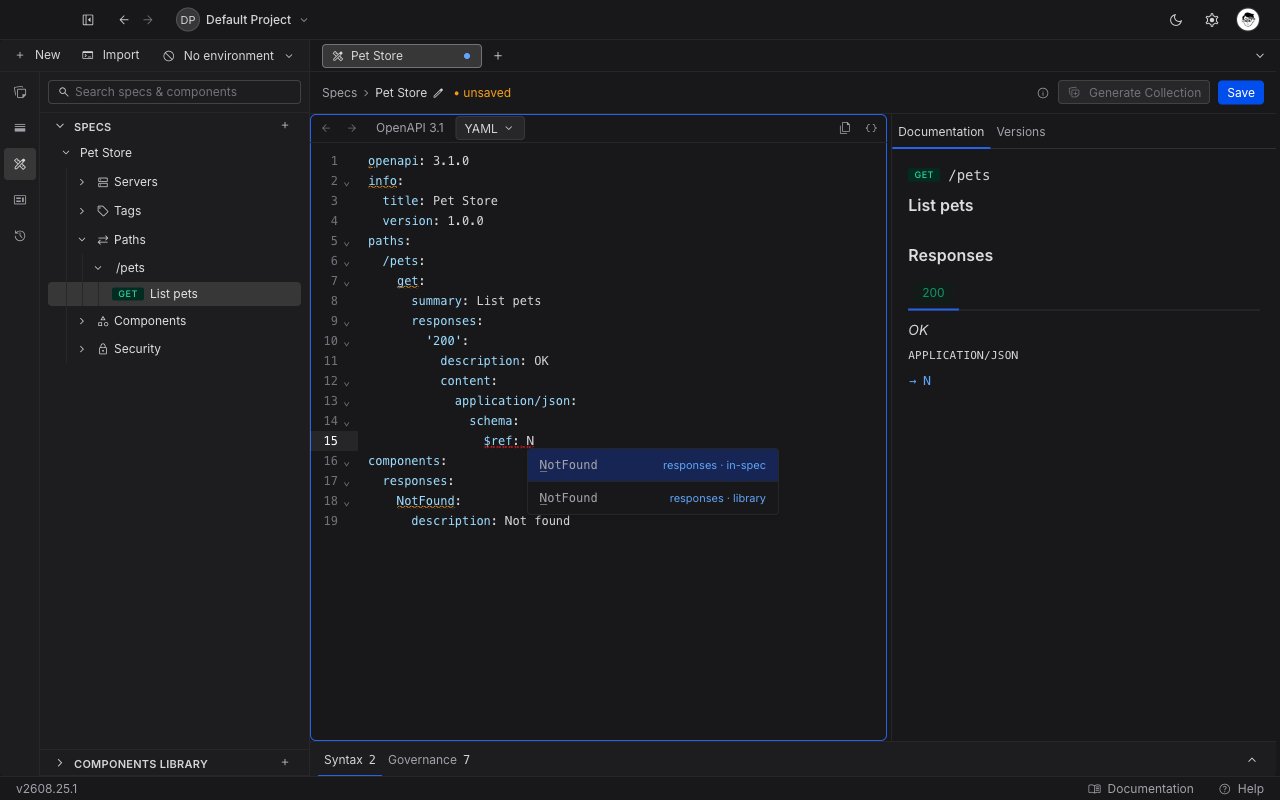Image resolution: width=1280 pixels, height=800 pixels.
Task: Collapse the SPECS section
Action: [x=60, y=127]
